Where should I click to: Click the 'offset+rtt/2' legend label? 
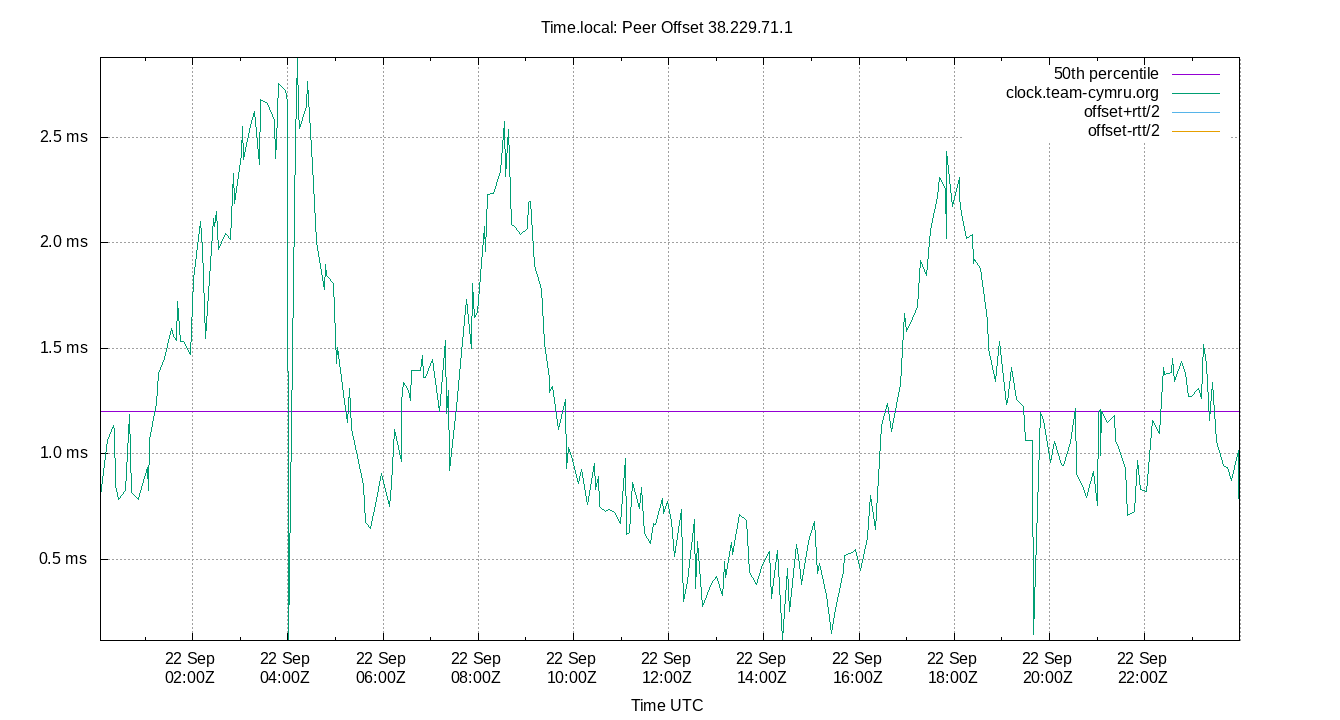coord(1122,112)
